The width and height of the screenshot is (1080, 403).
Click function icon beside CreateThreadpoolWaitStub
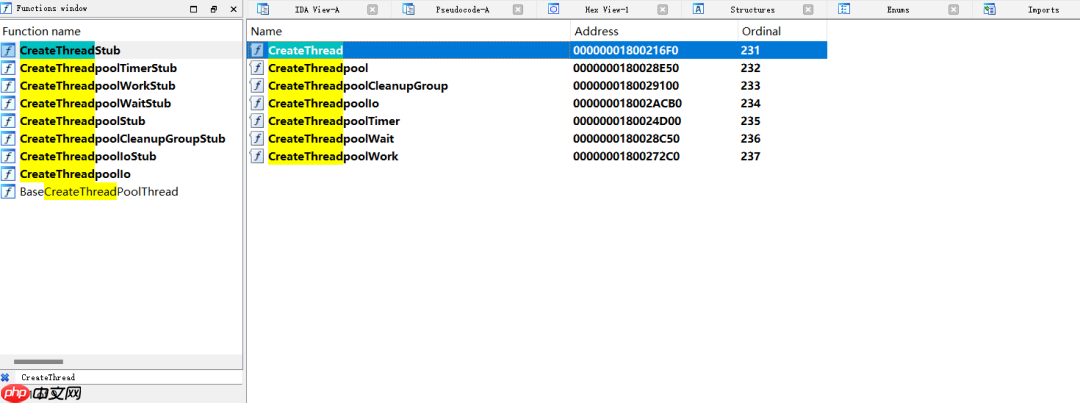(x=8, y=103)
